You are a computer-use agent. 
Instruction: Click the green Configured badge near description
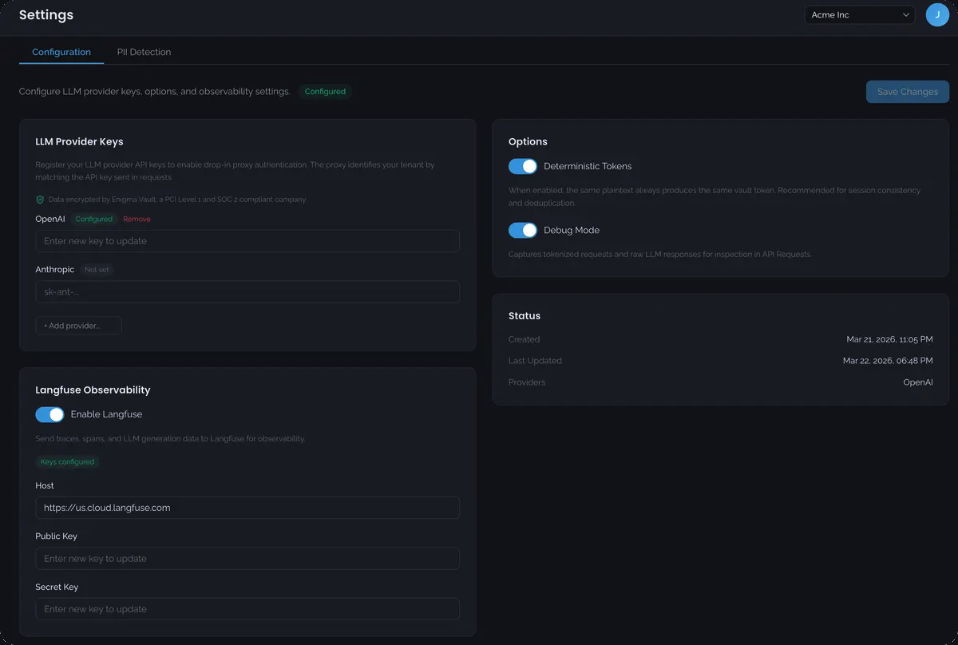pos(325,92)
